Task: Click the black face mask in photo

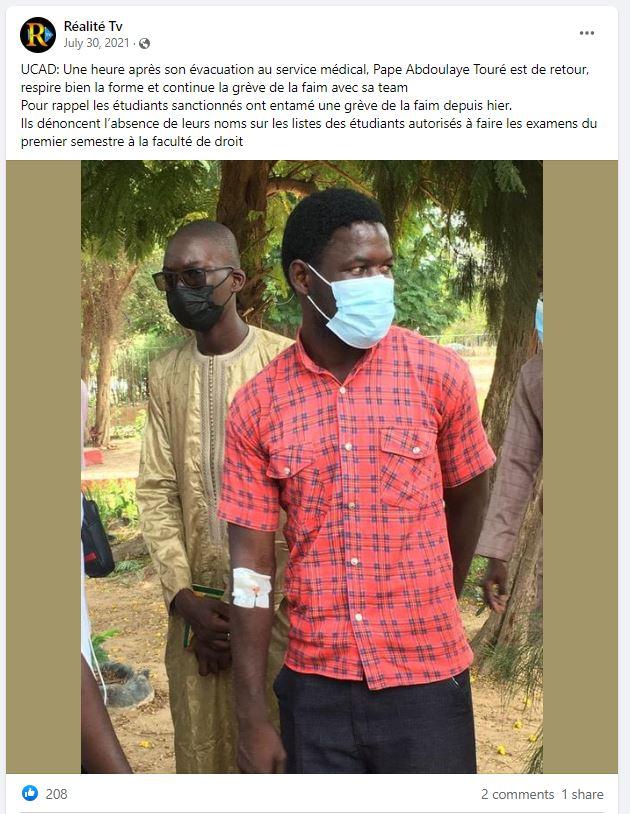Action: (x=197, y=306)
